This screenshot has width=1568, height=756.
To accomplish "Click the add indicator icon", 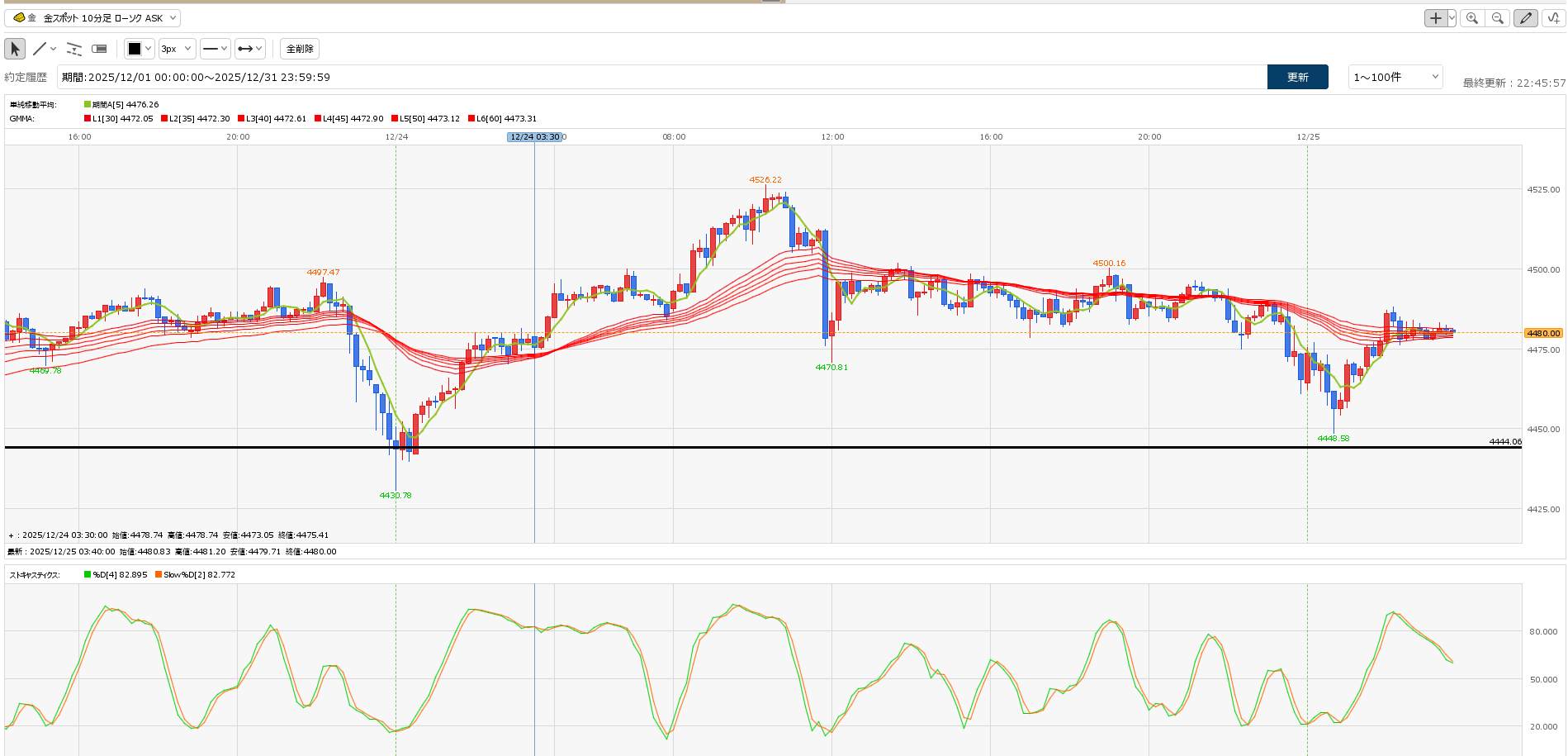I will pyautogui.click(x=1553, y=18).
